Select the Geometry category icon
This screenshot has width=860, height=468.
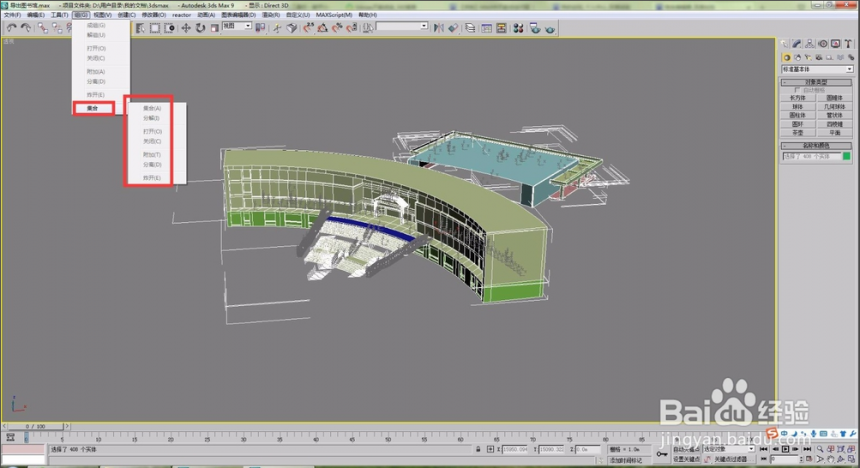tap(787, 57)
